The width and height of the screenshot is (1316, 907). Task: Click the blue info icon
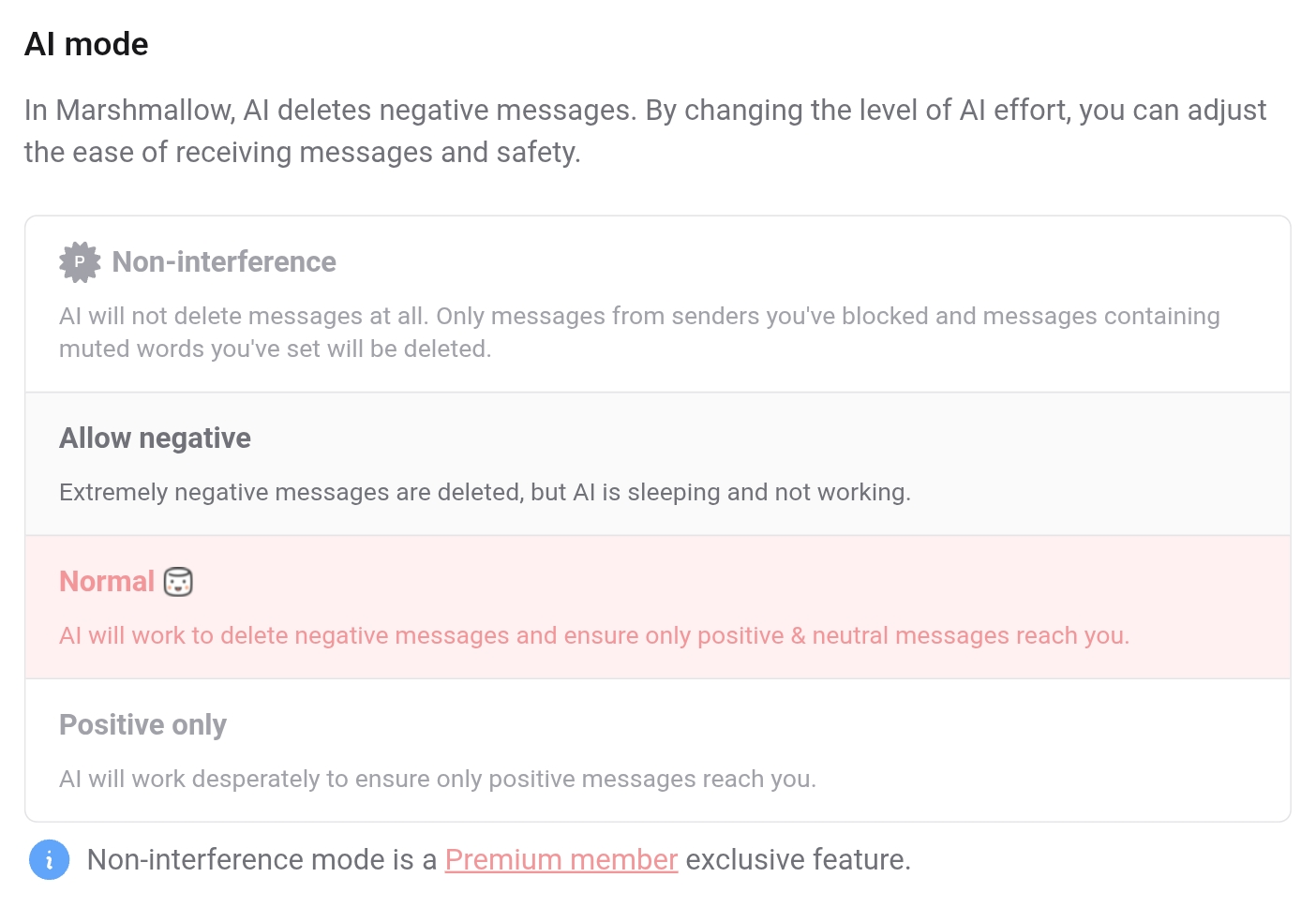tap(50, 859)
